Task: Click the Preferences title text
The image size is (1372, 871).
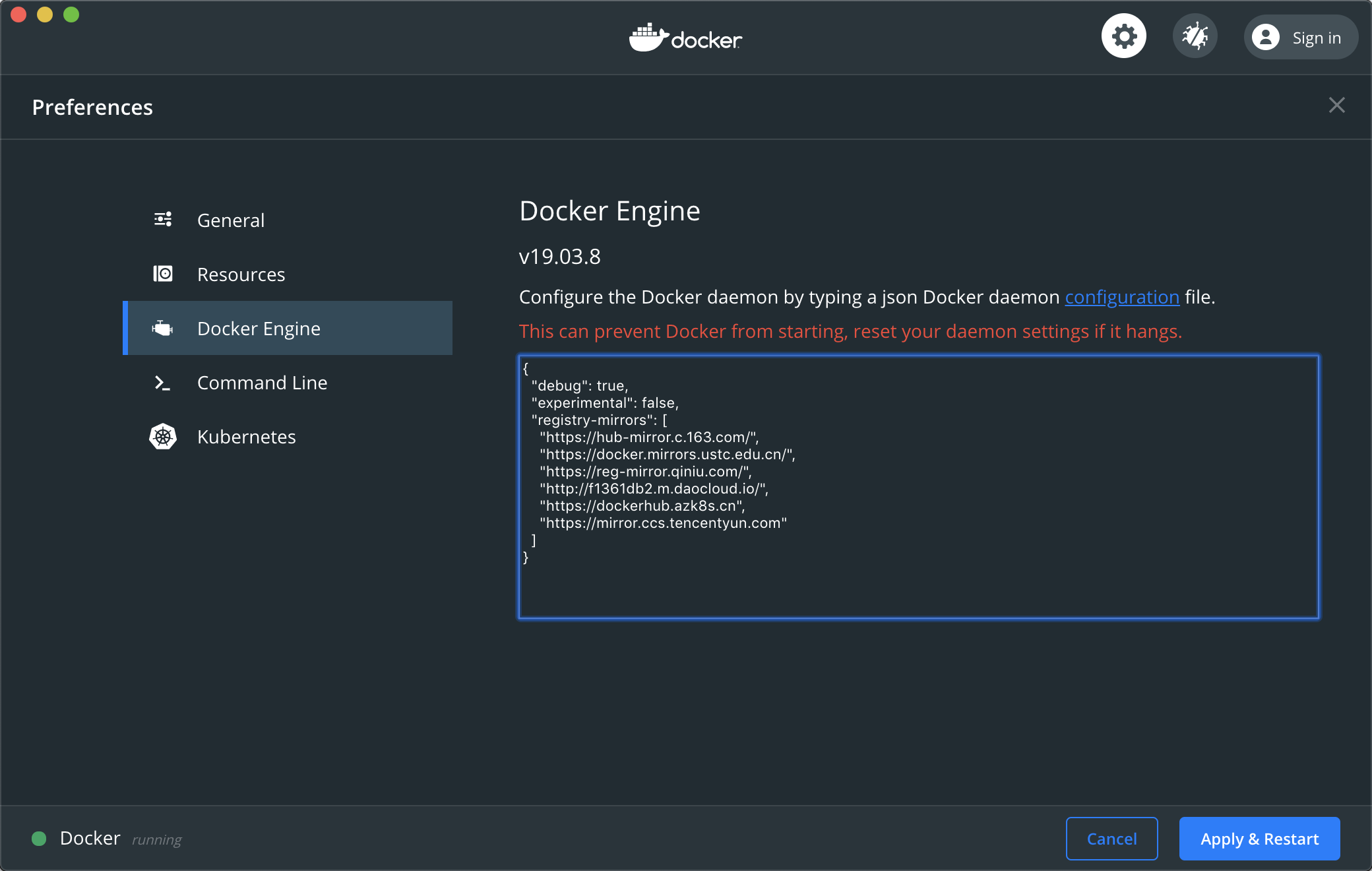Action: click(92, 108)
